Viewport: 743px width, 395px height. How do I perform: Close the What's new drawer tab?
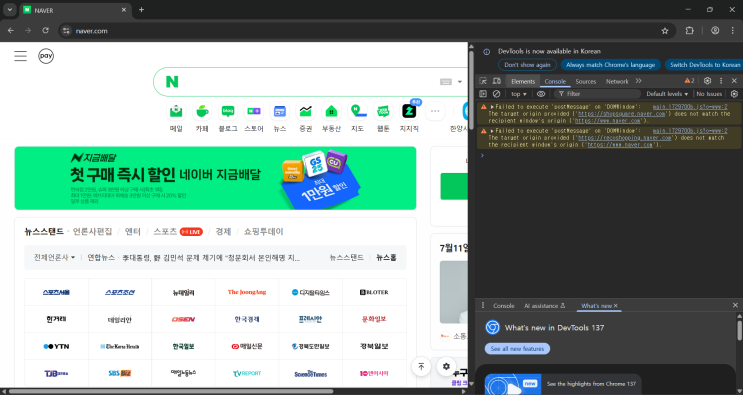point(616,306)
